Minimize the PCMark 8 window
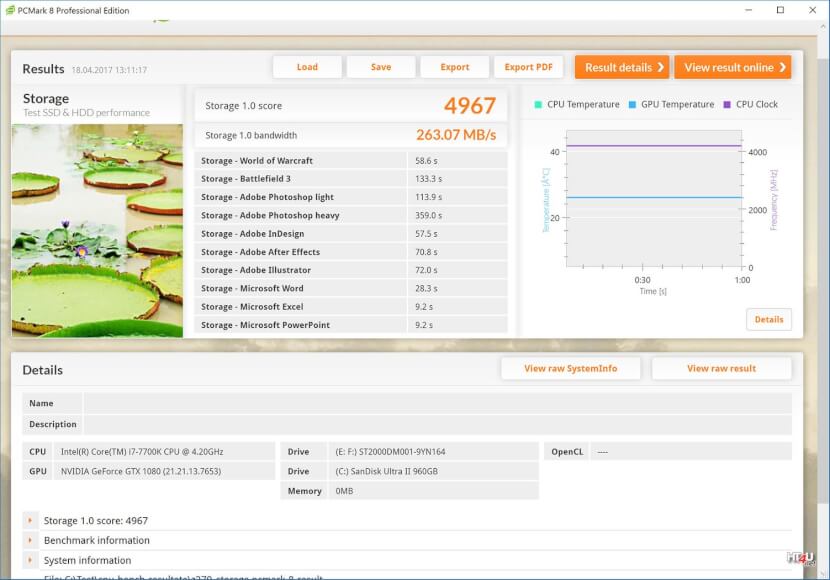The image size is (830, 580). click(748, 10)
